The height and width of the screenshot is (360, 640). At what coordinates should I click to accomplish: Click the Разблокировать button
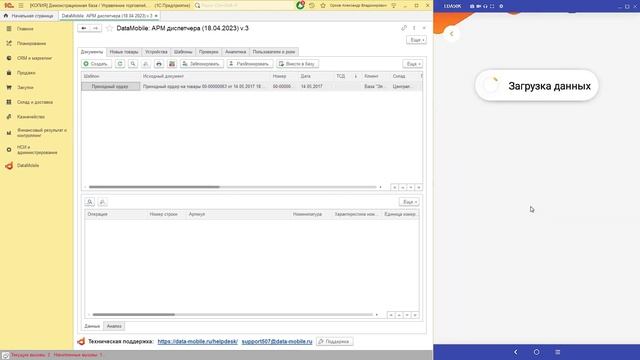pos(250,64)
